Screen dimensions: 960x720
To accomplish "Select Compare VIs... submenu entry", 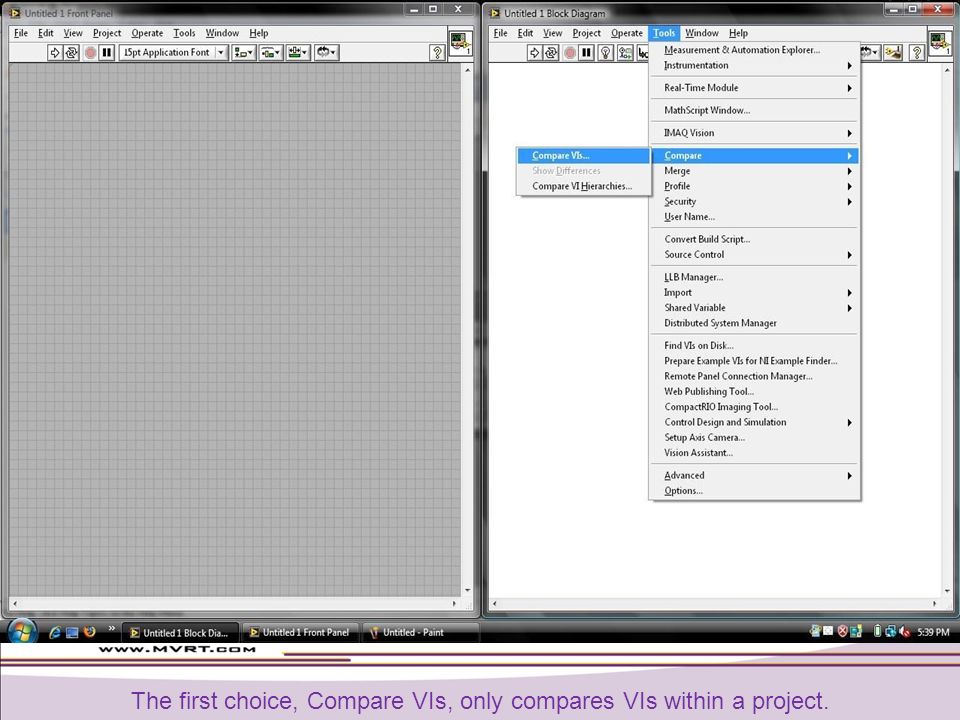I will click(x=583, y=156).
